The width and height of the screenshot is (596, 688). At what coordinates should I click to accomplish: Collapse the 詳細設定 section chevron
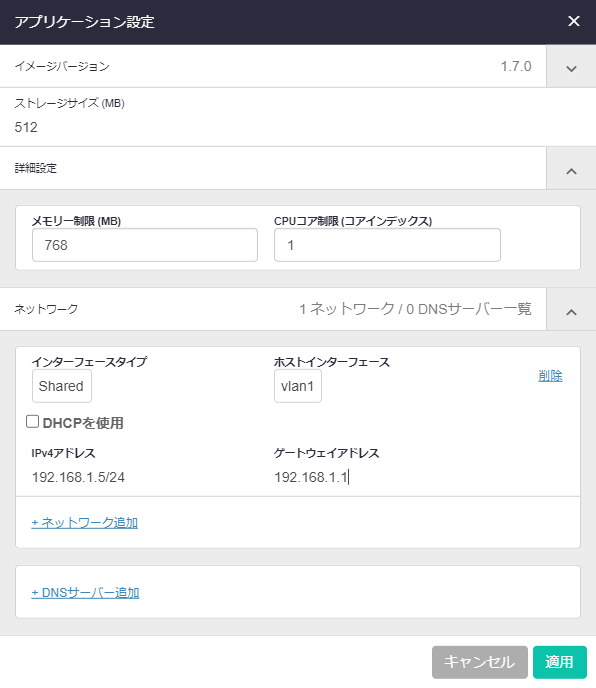click(571, 169)
